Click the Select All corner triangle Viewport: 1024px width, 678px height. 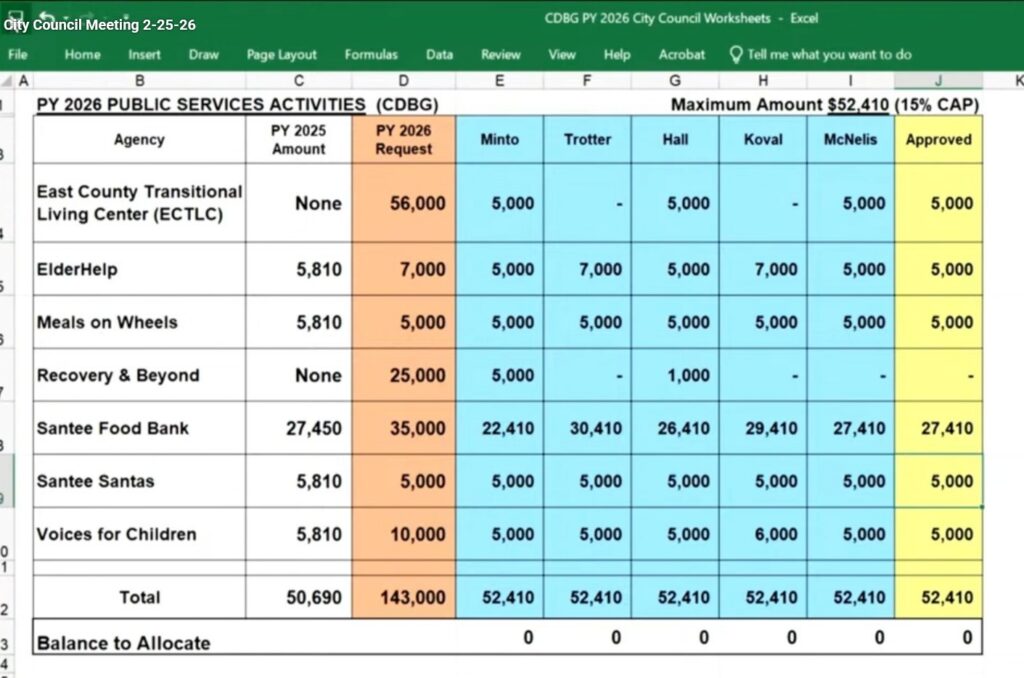[x=8, y=80]
